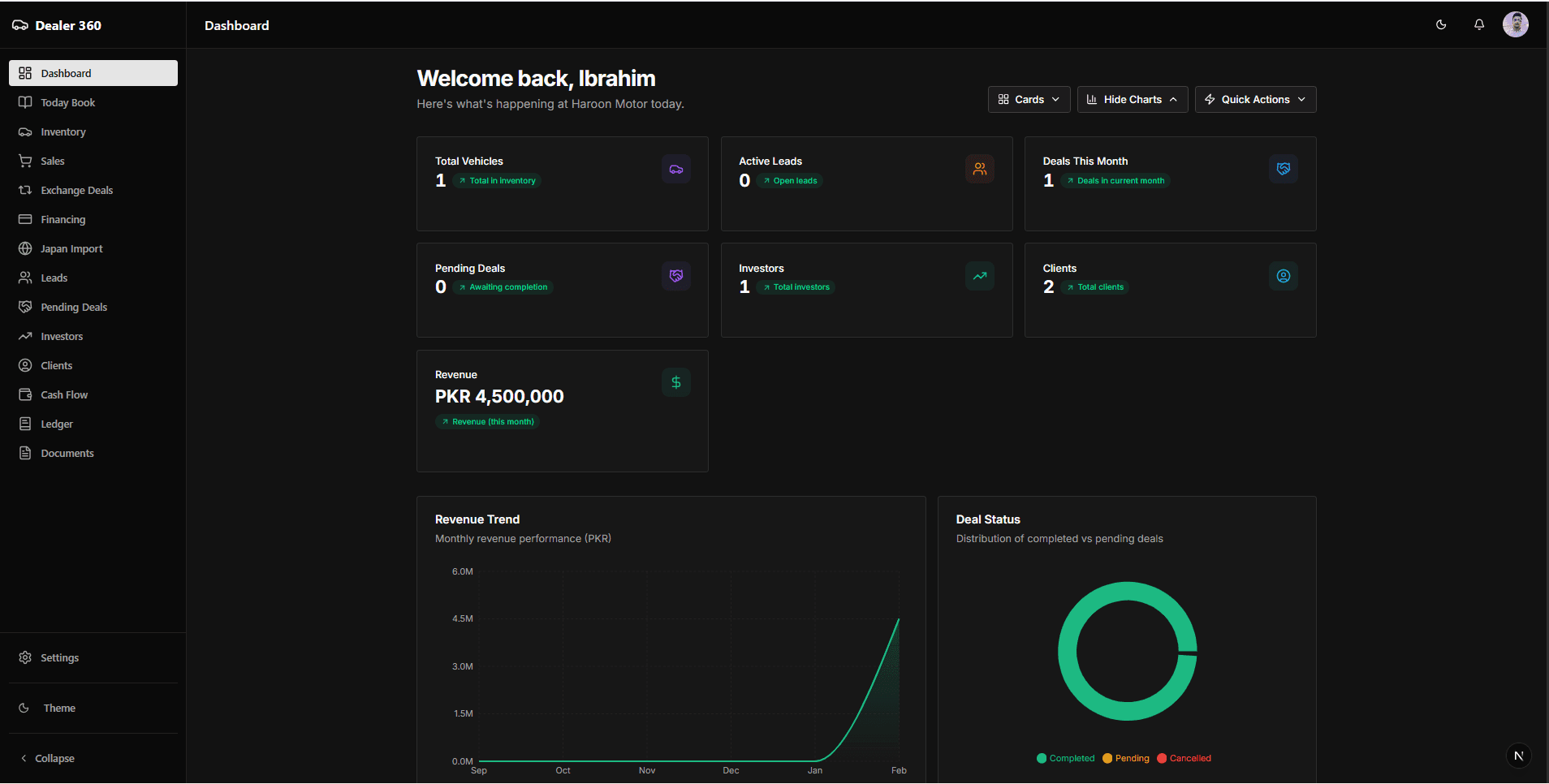Open the Inventory section in sidebar
Image resolution: width=1549 pixels, height=784 pixels.
point(63,131)
